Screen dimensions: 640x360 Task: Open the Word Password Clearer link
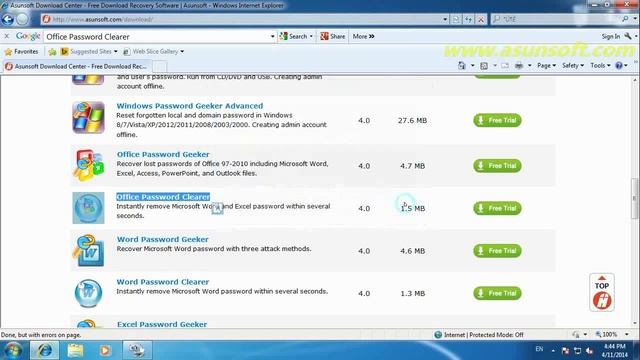pyautogui.click(x=163, y=282)
